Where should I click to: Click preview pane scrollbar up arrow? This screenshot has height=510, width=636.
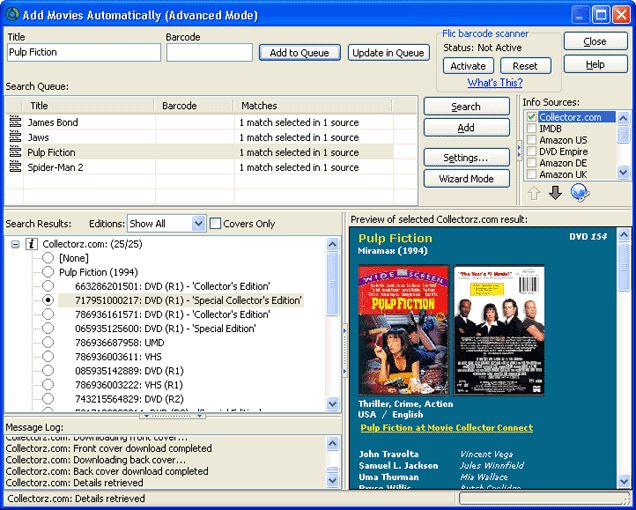tap(624, 236)
